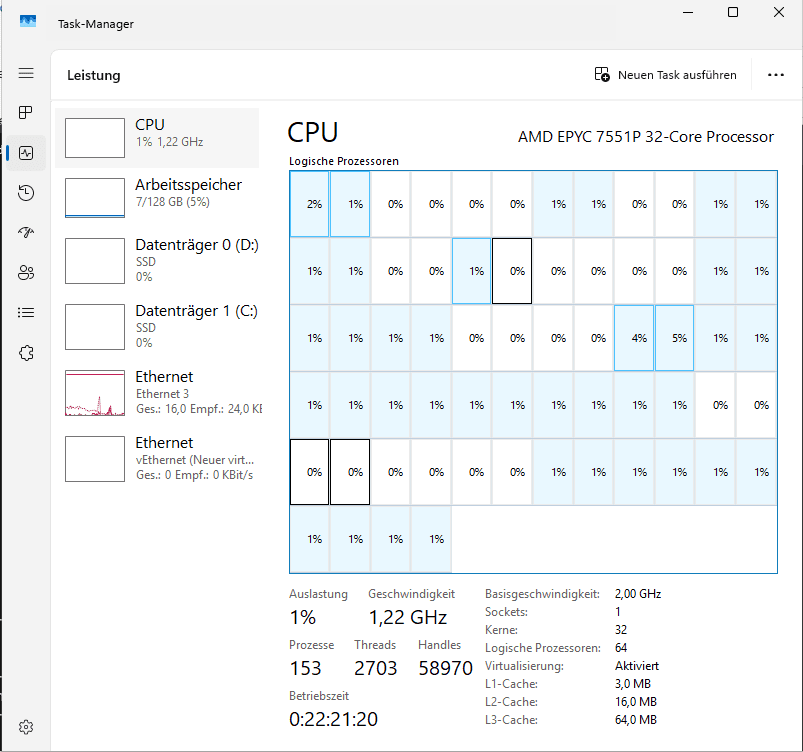Click the 'AMD EPYC 7551P 32-Core Processor' label

(x=645, y=137)
